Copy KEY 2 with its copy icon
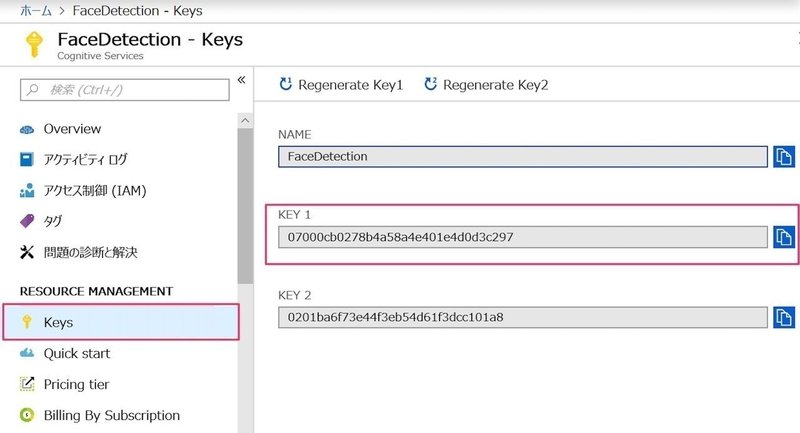Screen dimensions: 800x433 tap(784, 317)
